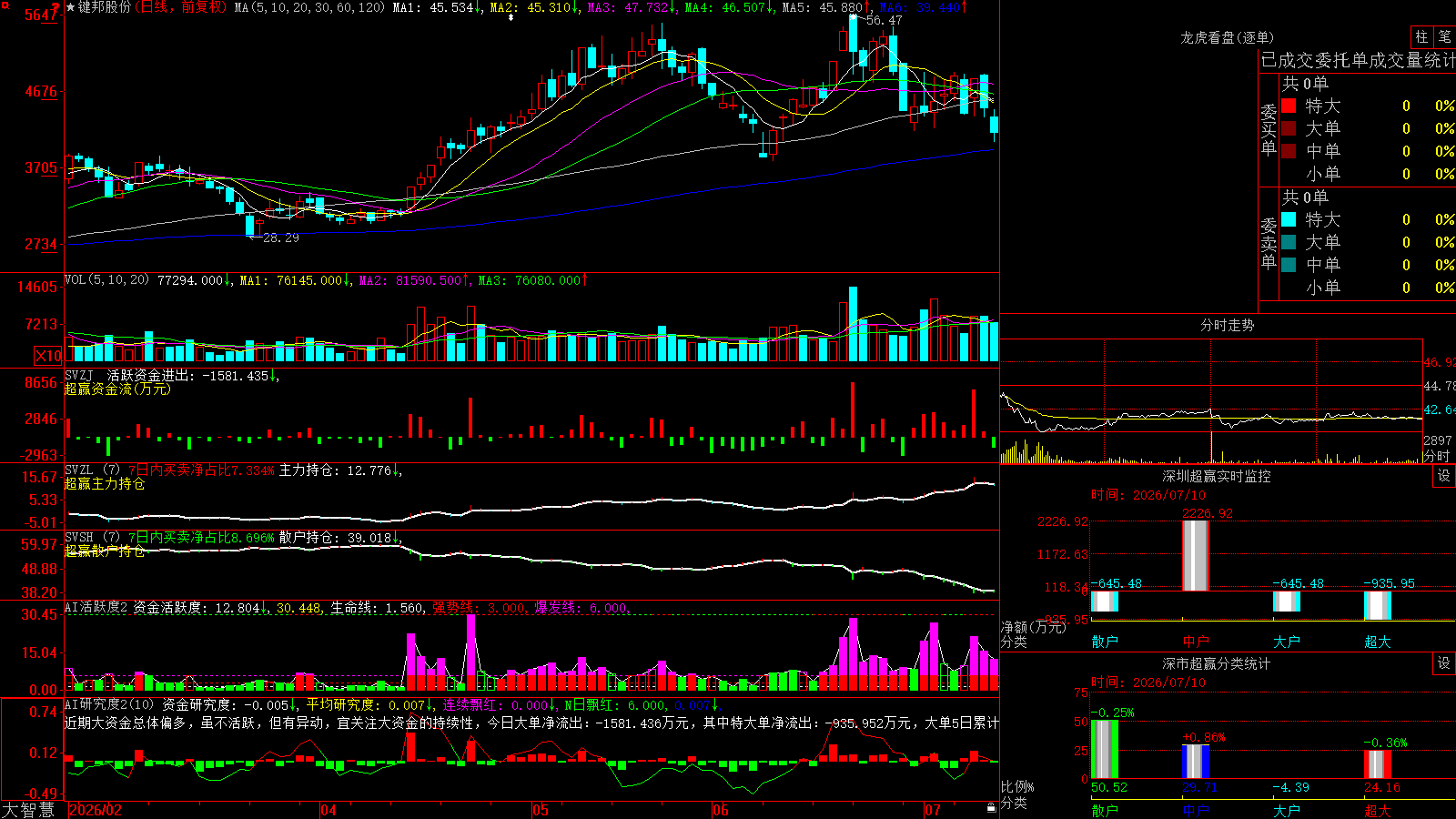
Task: Click blue 中户 bar in 分类统计 chart
Action: 1196,762
